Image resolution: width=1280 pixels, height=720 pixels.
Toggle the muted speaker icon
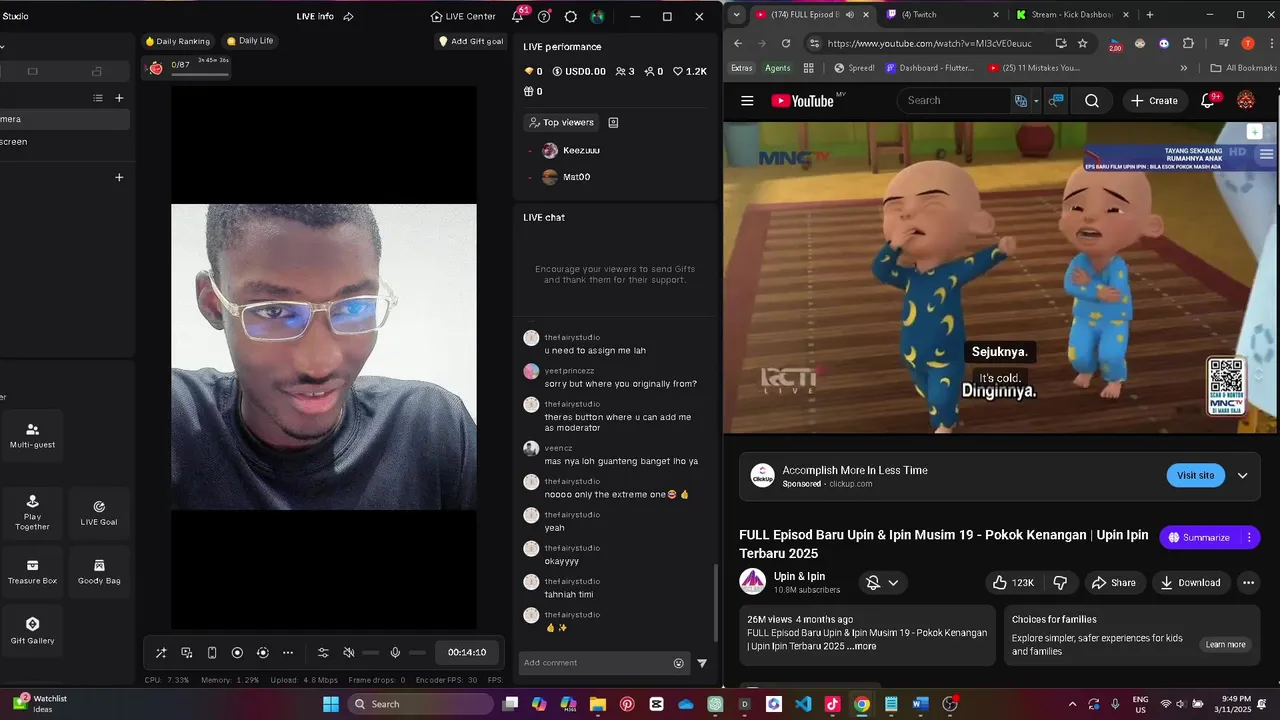pos(348,652)
